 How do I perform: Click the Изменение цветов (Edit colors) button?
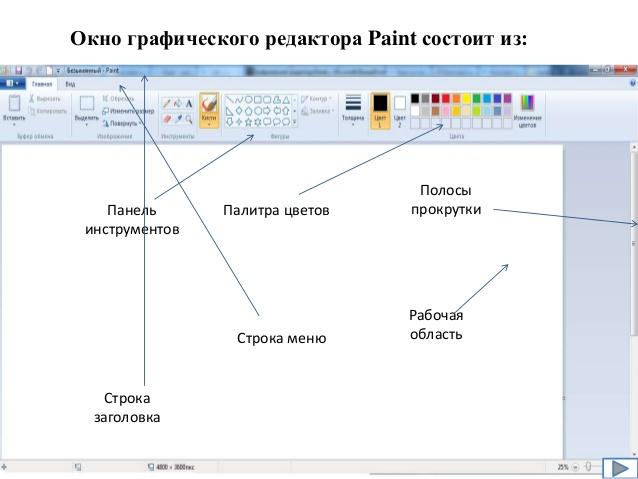click(527, 111)
